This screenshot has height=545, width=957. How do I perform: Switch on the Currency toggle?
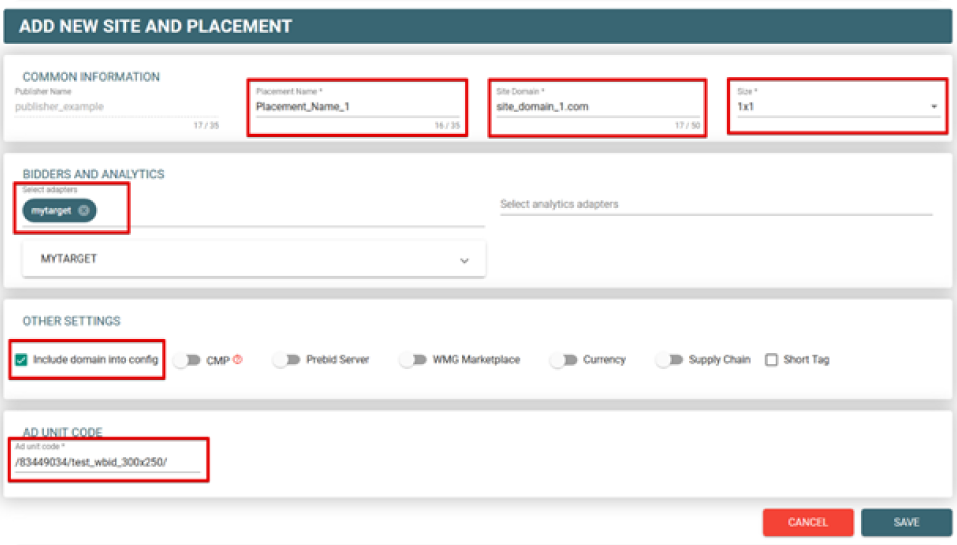click(x=563, y=359)
